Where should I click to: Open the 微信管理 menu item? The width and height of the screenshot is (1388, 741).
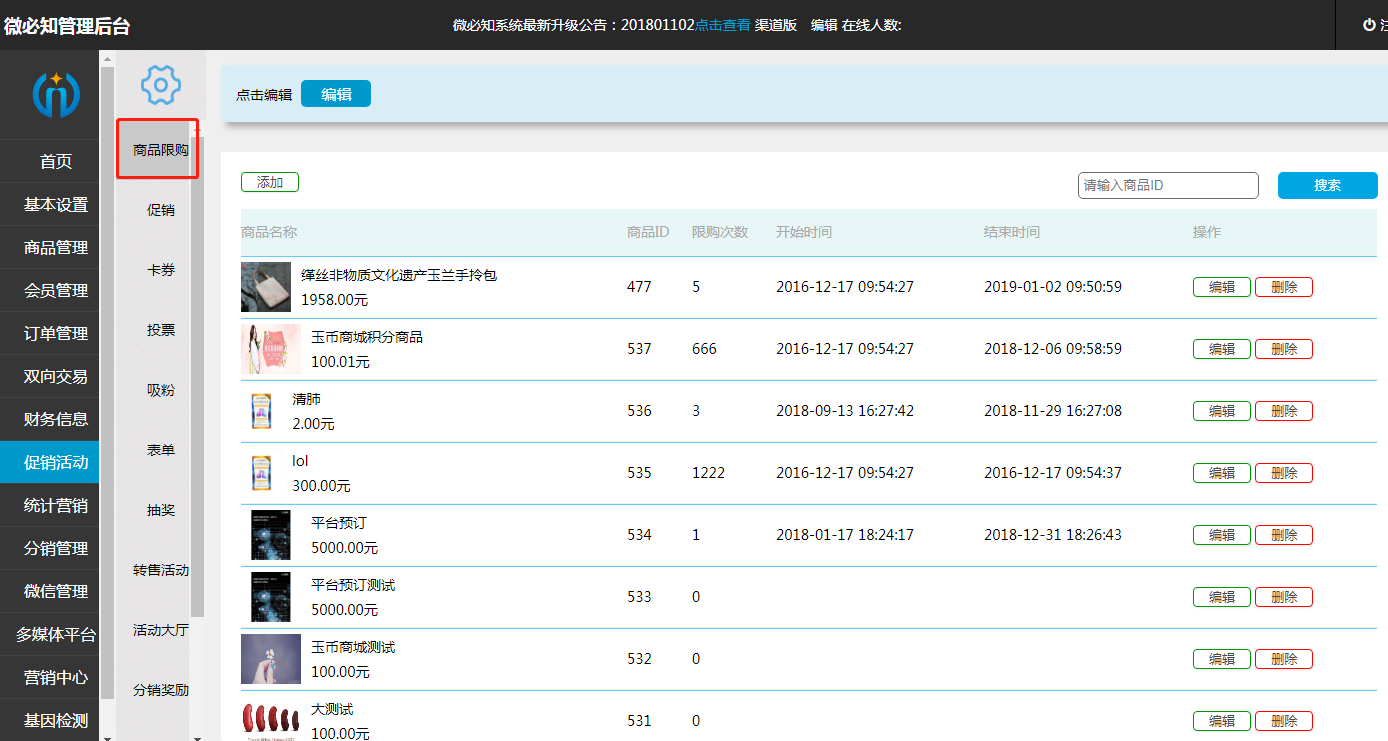click(x=50, y=591)
